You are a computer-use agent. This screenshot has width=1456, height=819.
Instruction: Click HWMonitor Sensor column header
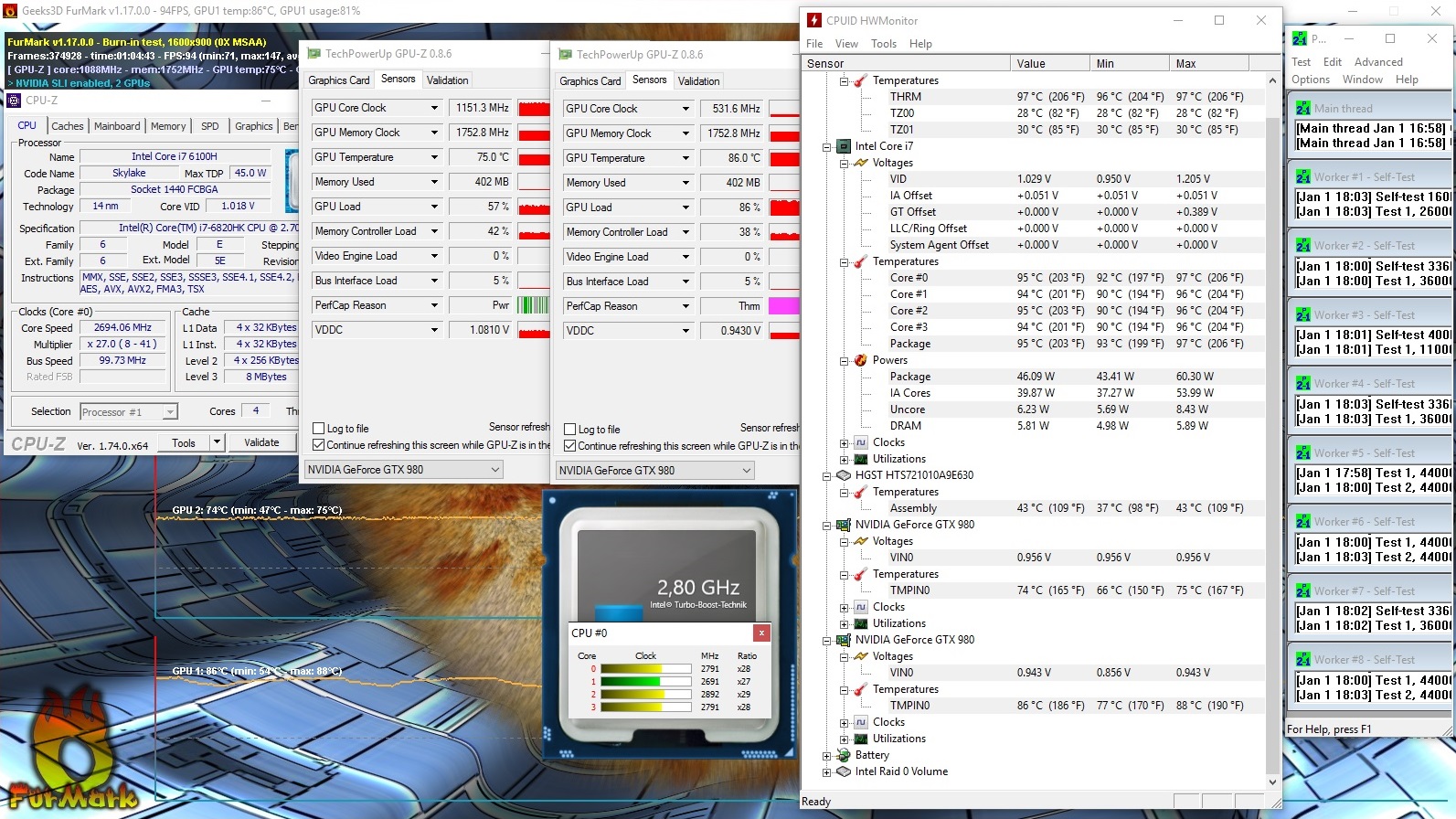tap(905, 63)
